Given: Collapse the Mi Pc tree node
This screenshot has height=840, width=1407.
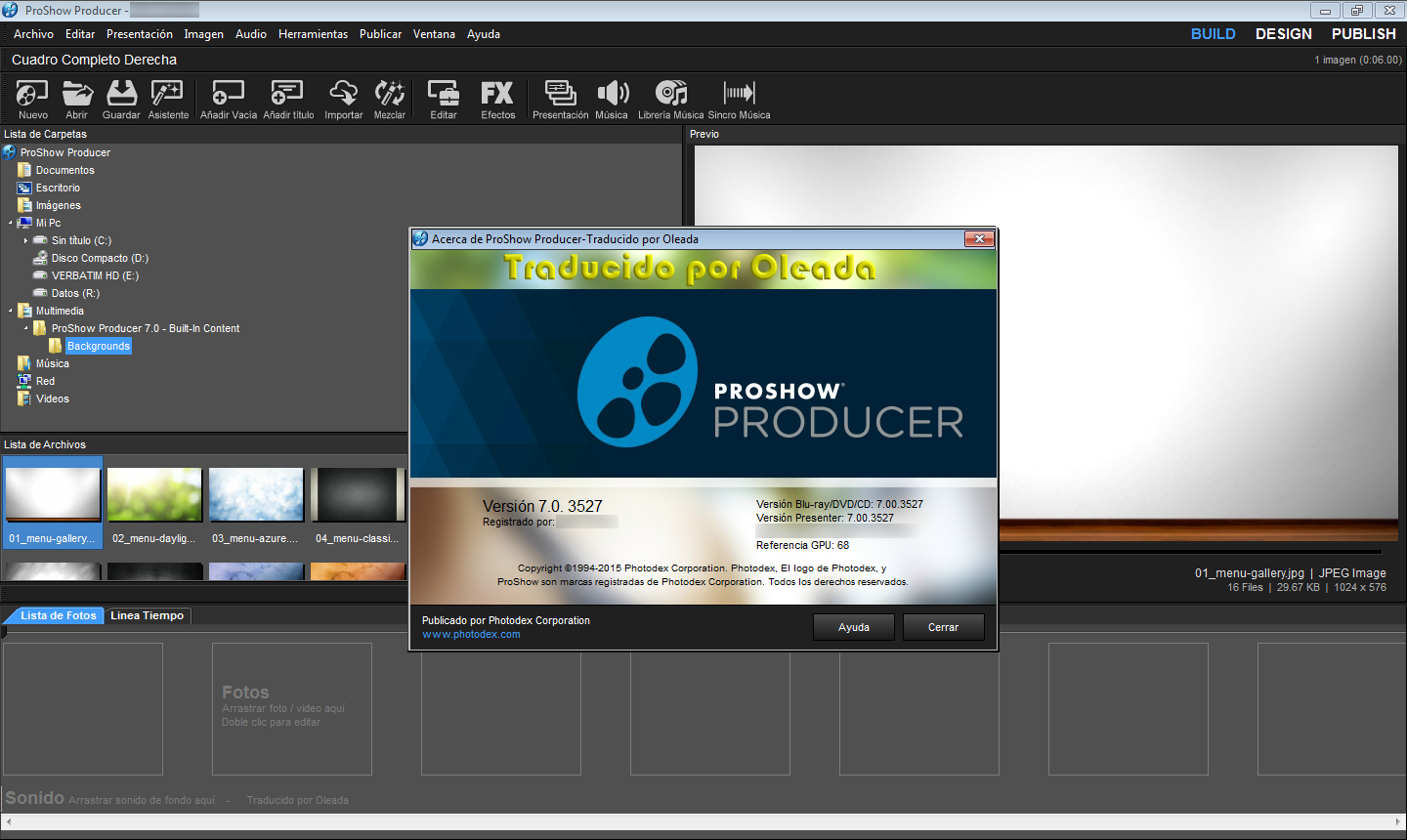Looking at the screenshot, I should [11, 223].
